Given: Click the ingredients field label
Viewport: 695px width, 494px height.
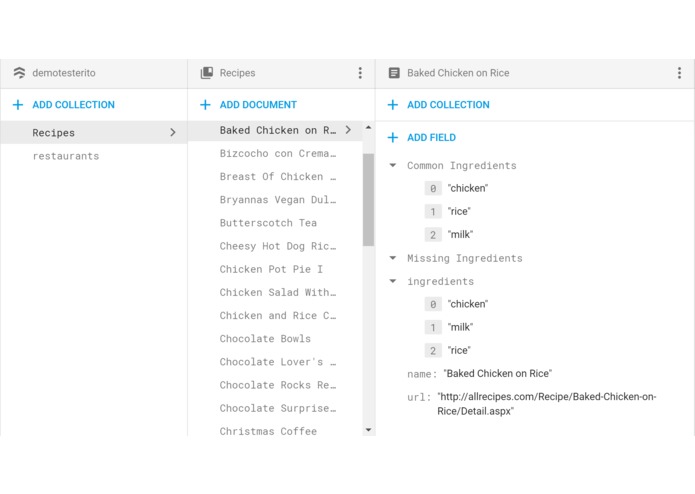Looking at the screenshot, I should point(440,281).
